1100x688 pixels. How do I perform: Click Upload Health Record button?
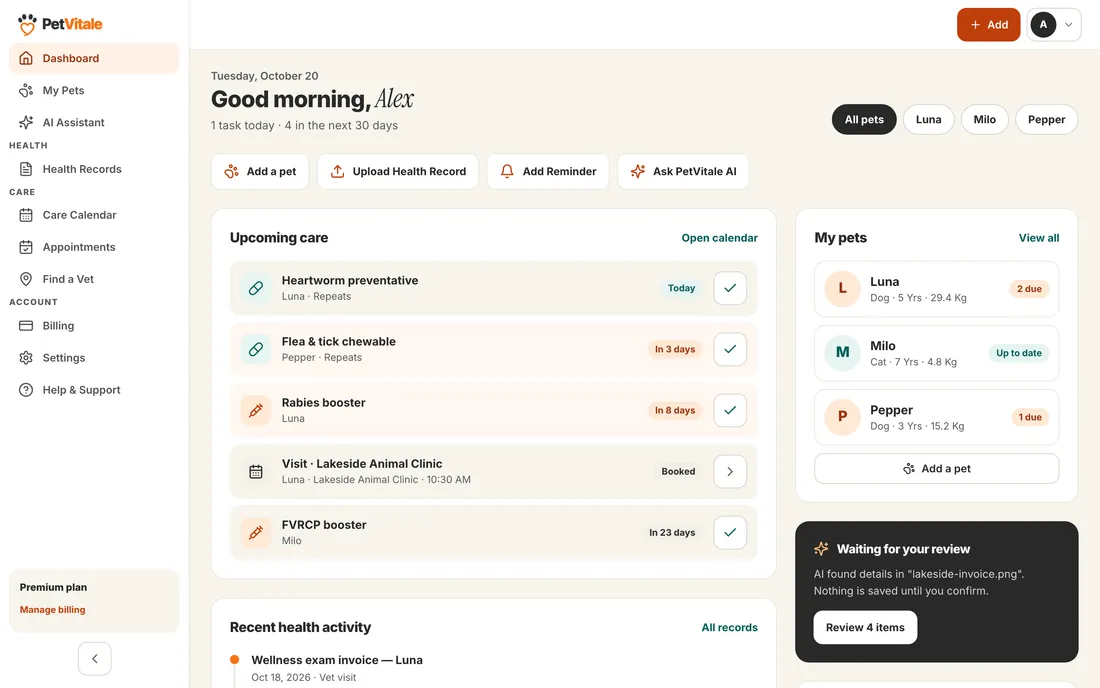398,171
